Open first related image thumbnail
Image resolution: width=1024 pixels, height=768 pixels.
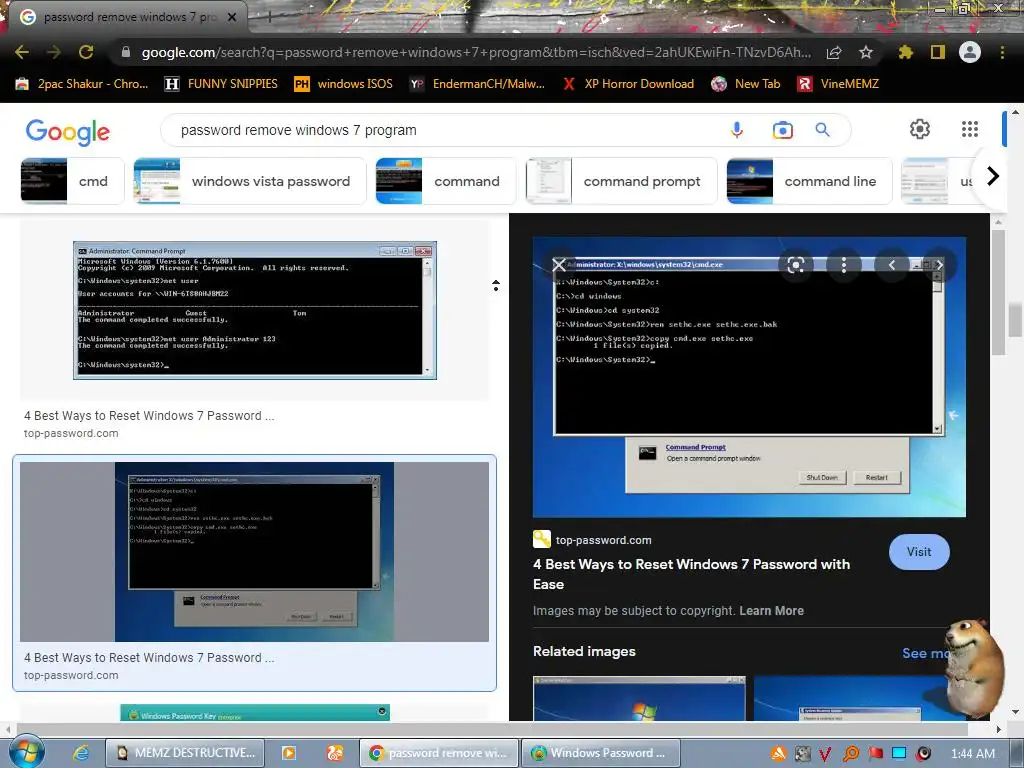[x=639, y=698]
